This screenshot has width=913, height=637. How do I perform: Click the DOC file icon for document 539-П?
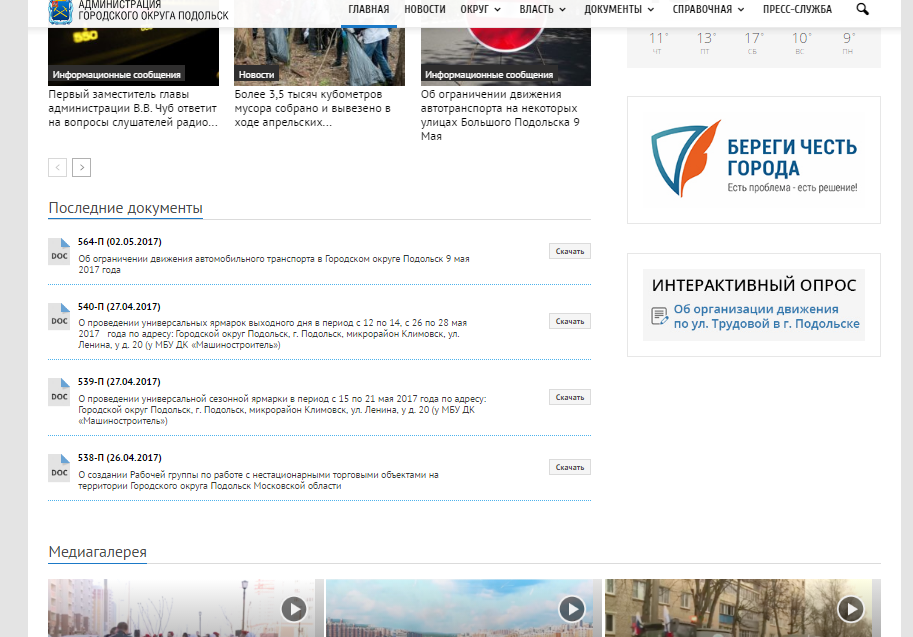(x=59, y=391)
